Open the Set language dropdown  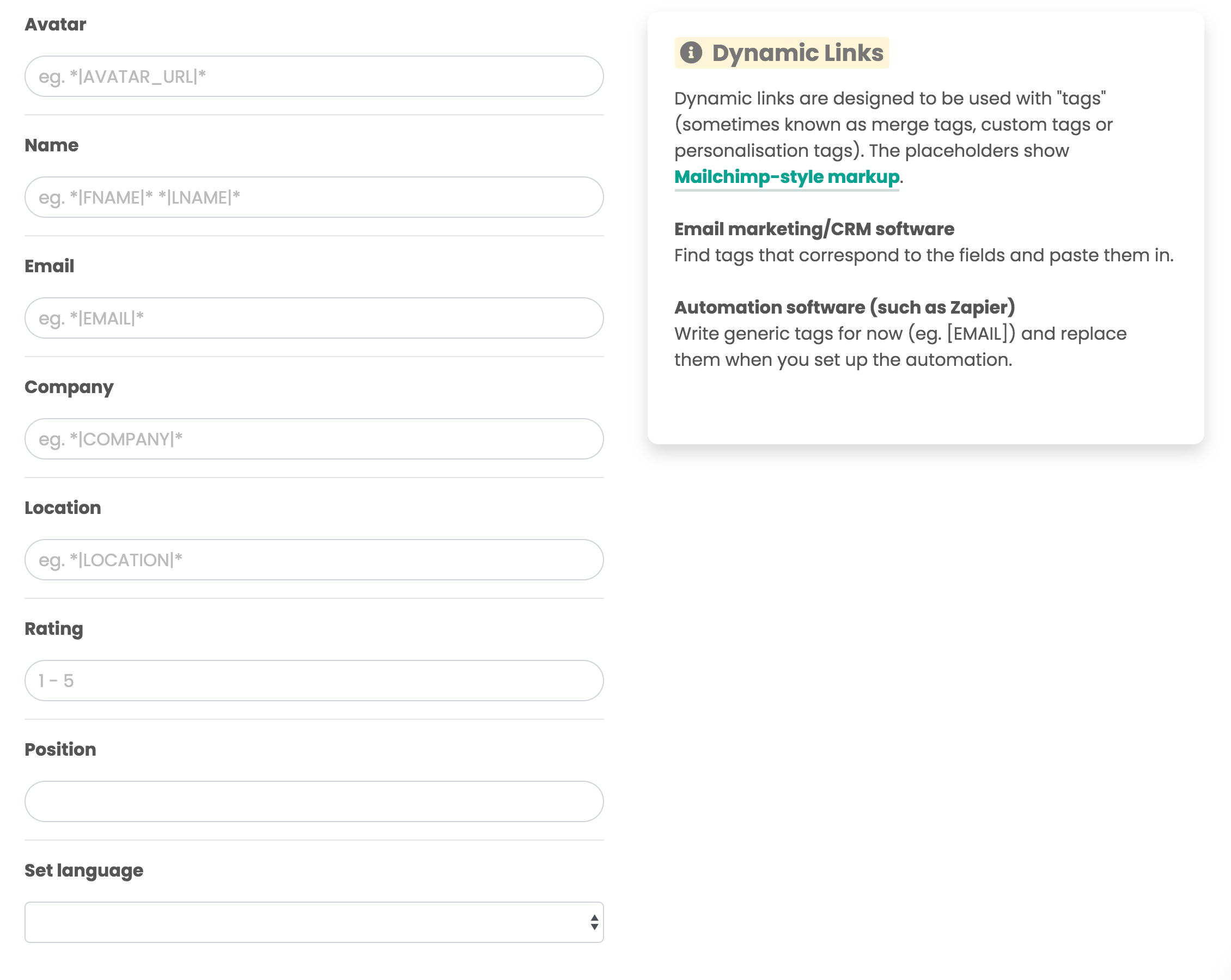pyautogui.click(x=314, y=921)
